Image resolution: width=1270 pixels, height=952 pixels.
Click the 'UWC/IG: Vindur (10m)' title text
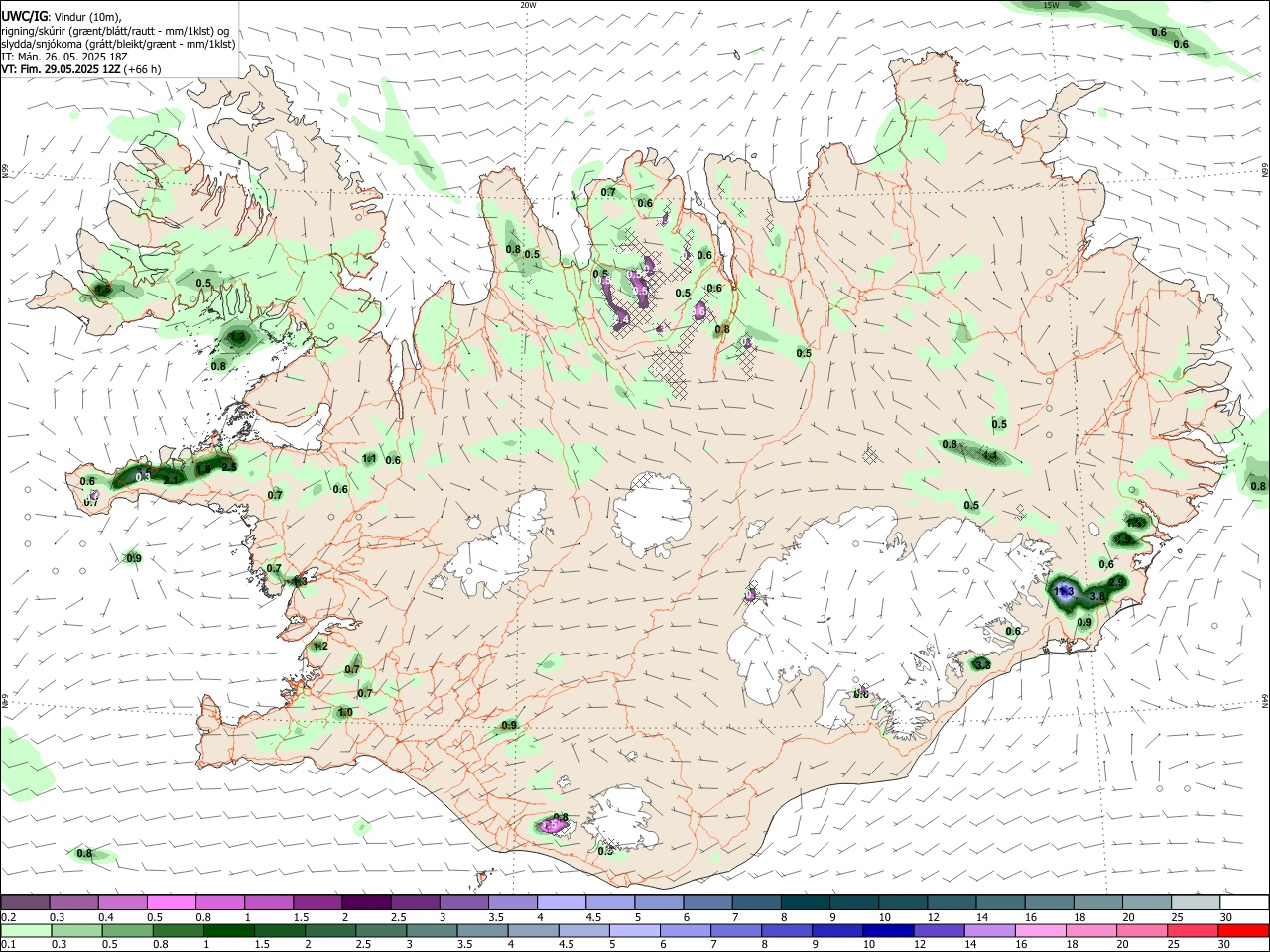(x=62, y=16)
